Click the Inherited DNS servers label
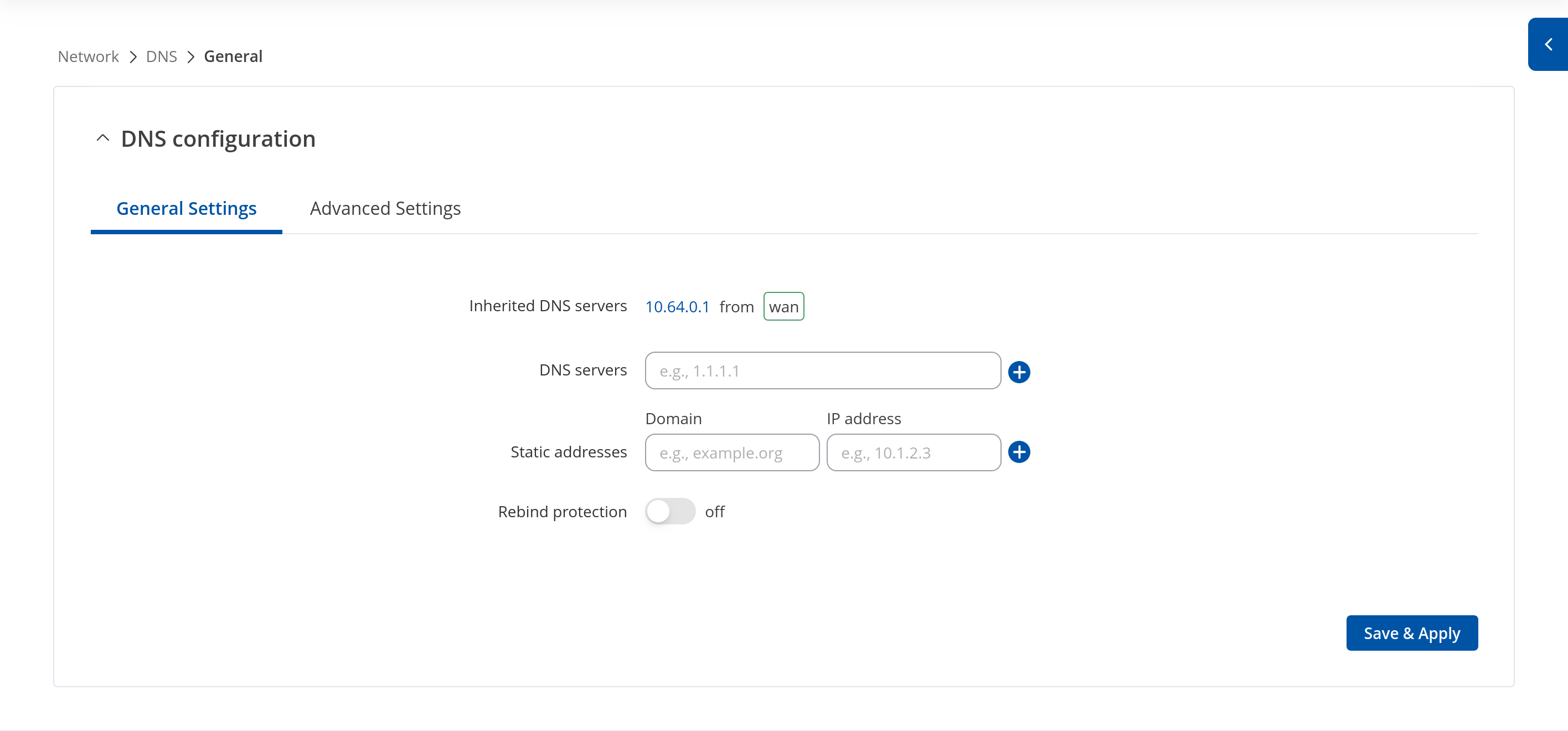The height and width of the screenshot is (731, 1568). click(x=548, y=306)
